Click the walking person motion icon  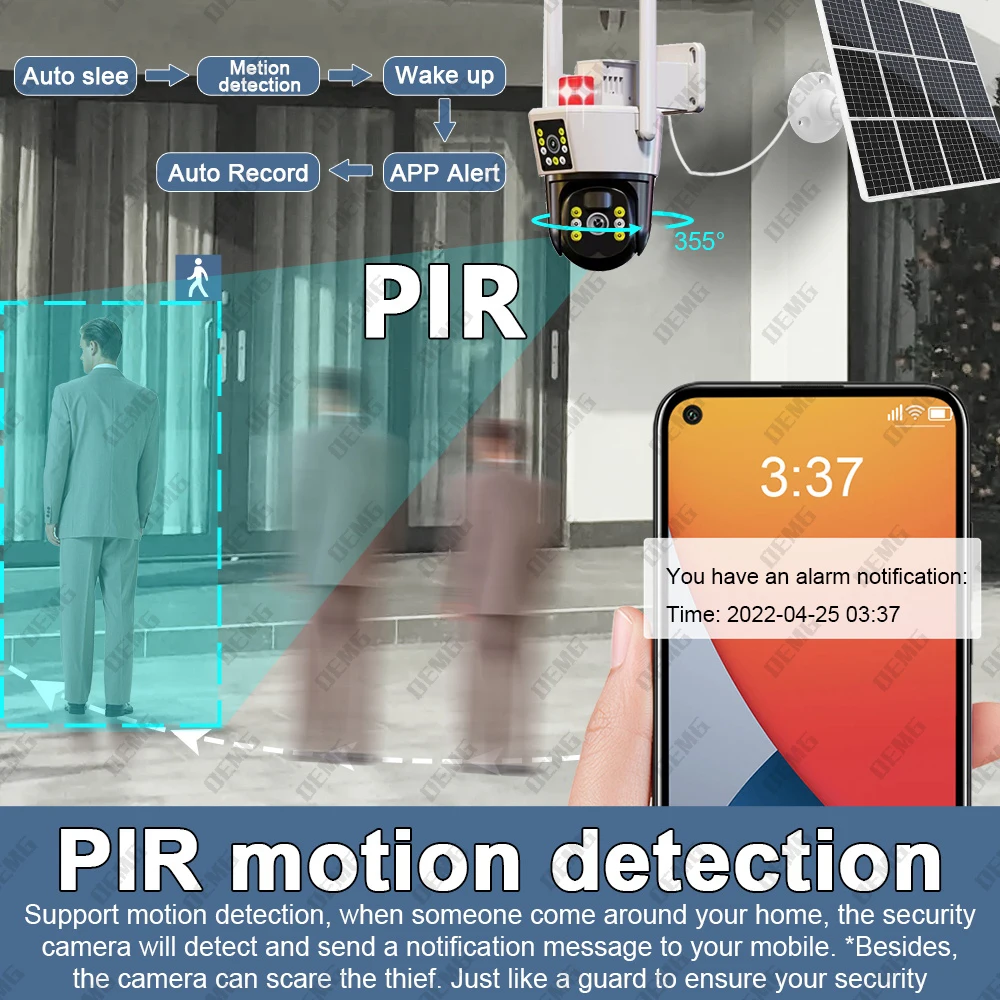[x=198, y=277]
